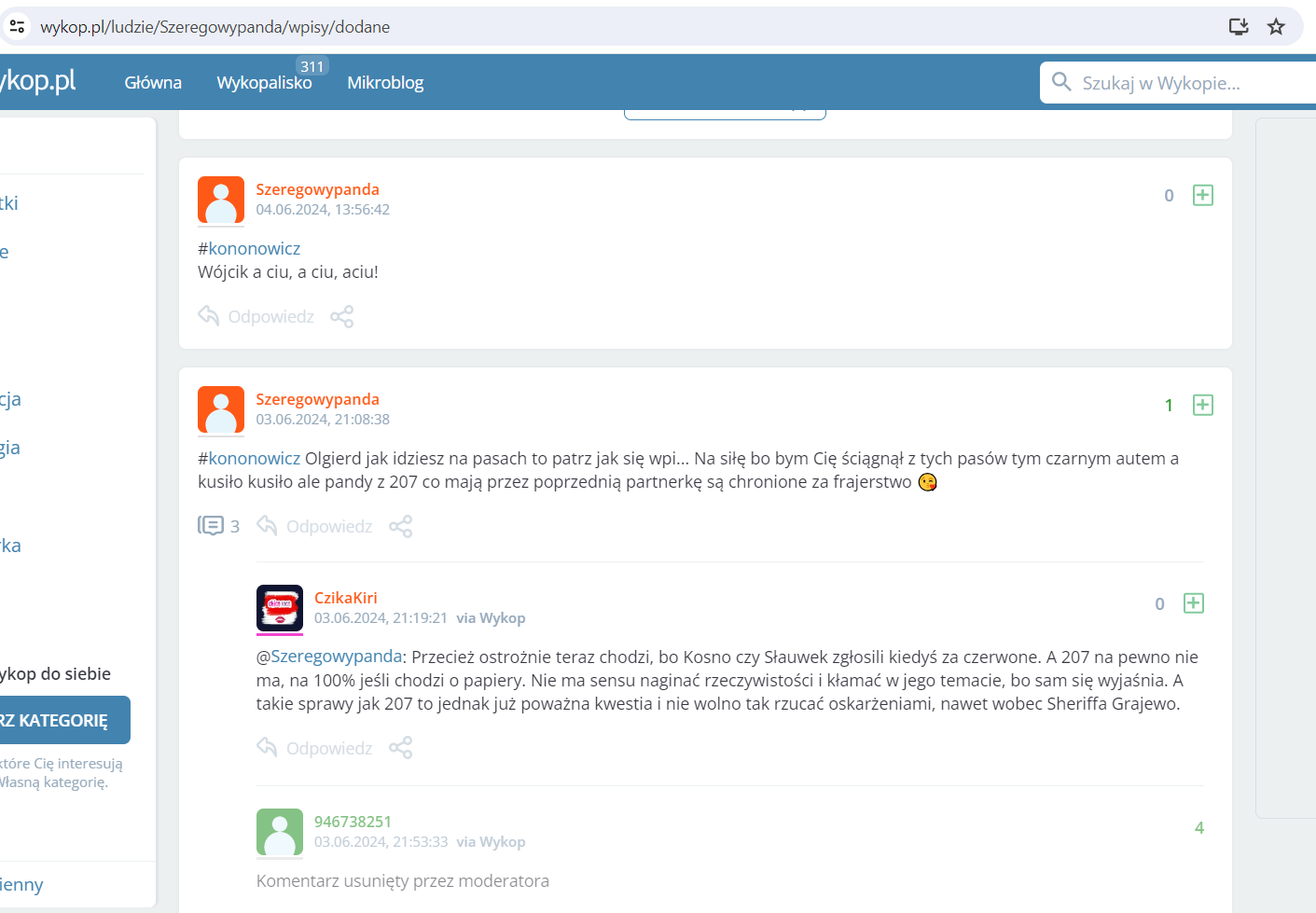Upvote the 04.06.2024 post with plus icon
The image size is (1316, 913).
coord(1203,195)
